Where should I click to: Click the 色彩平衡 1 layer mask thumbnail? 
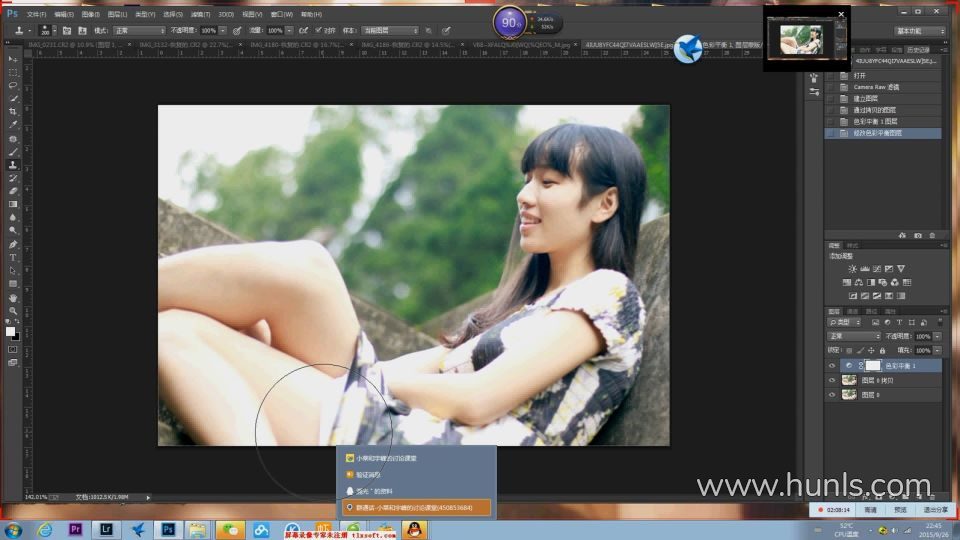pyautogui.click(x=873, y=366)
